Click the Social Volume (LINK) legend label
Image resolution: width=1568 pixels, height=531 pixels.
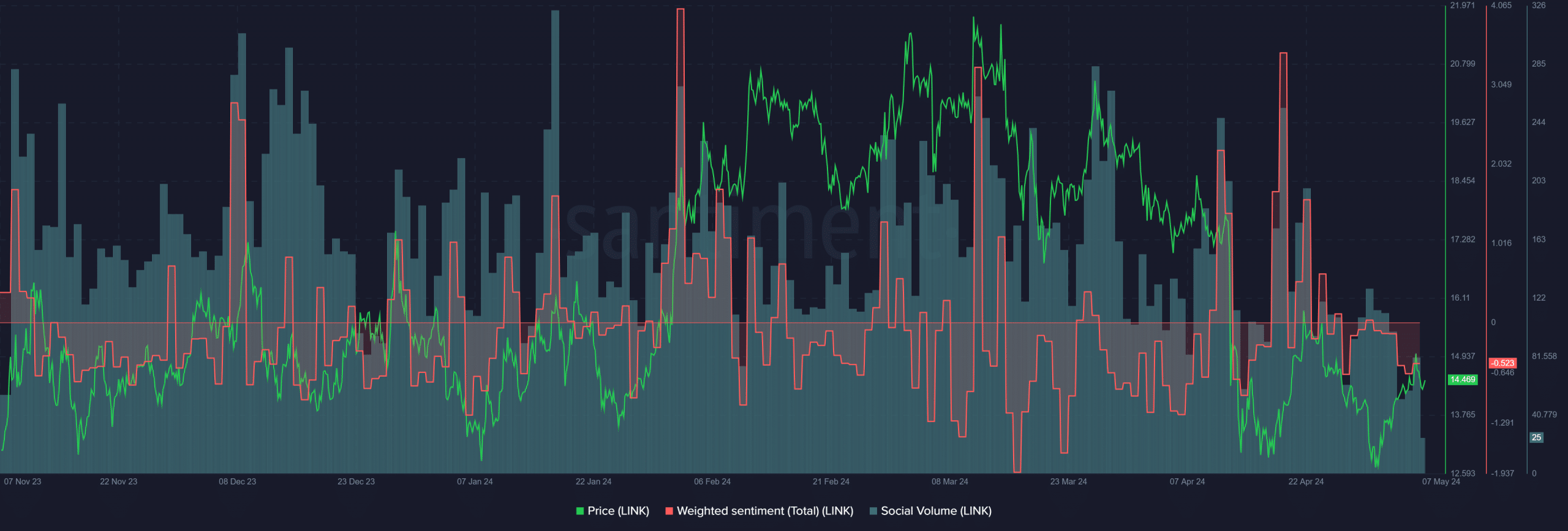[x=936, y=511]
